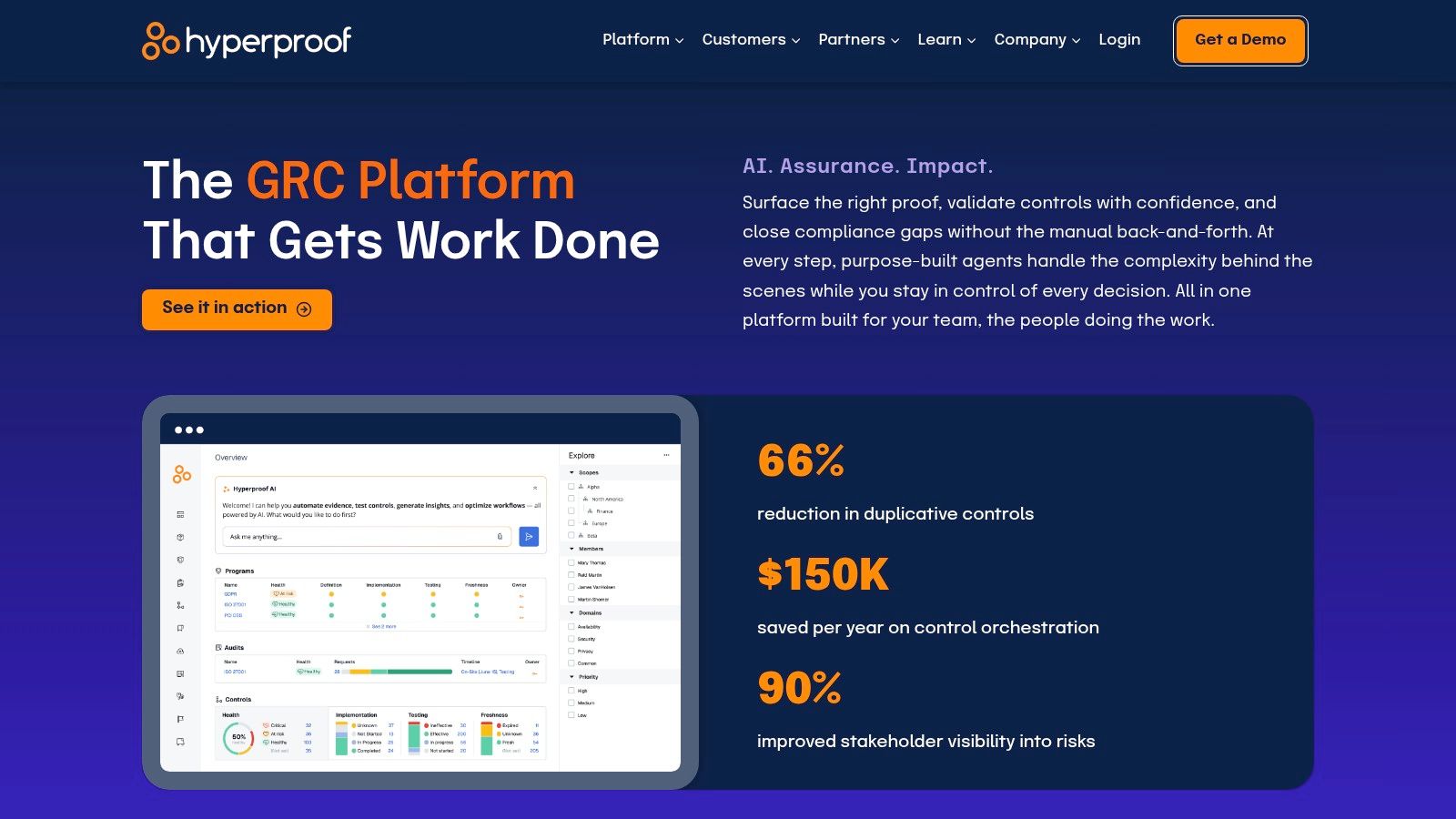Click the flag icon in dashboard sidebar

[180, 719]
